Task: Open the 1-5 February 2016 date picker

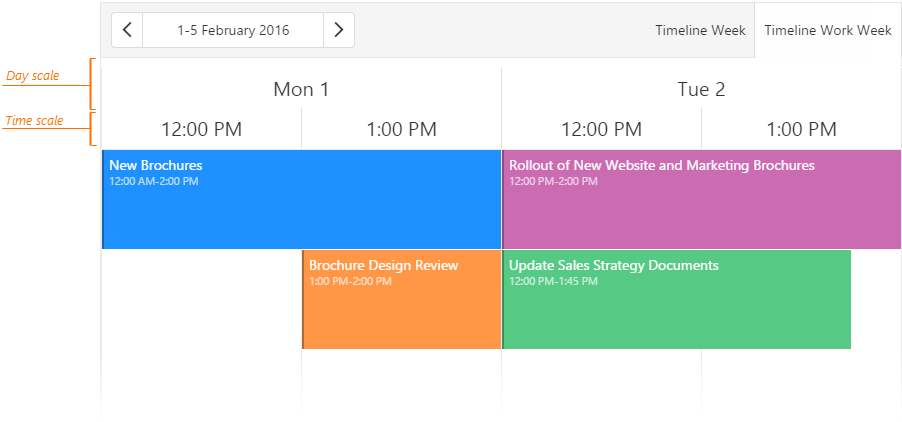Action: coord(233,30)
